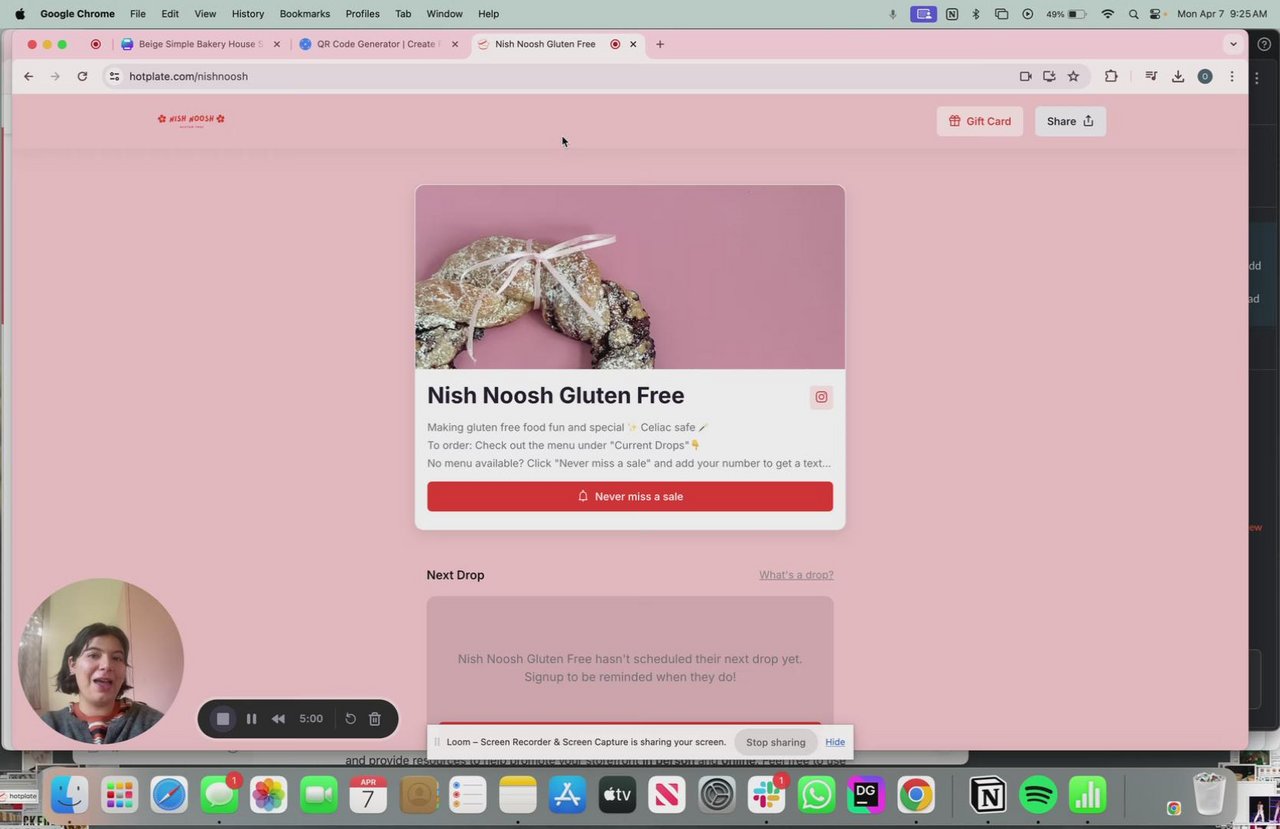Open Control Center icon
Viewport: 1280px width, 829px height.
[x=1156, y=14]
